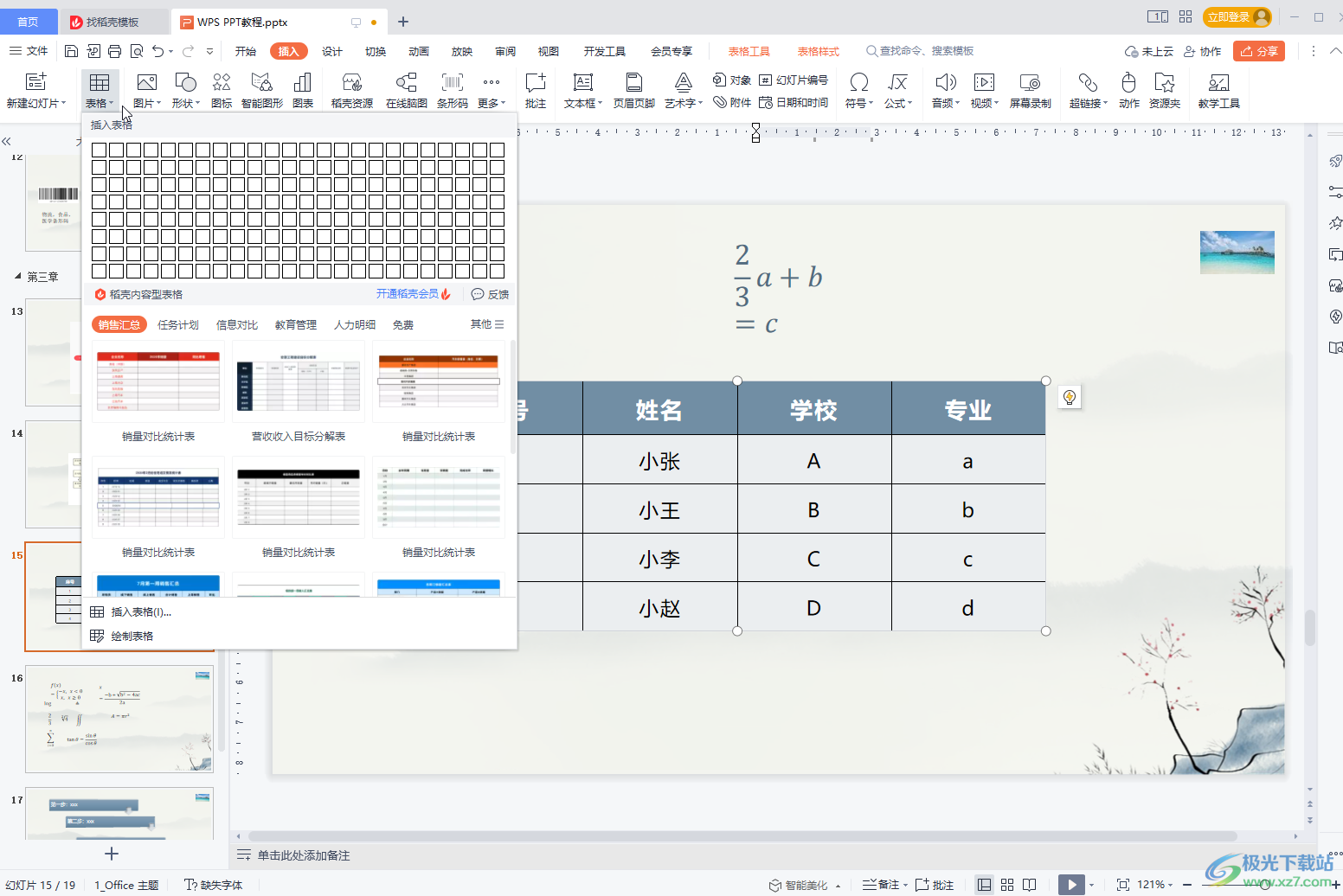Expand the 表格 table dropdown arrow

(x=112, y=104)
